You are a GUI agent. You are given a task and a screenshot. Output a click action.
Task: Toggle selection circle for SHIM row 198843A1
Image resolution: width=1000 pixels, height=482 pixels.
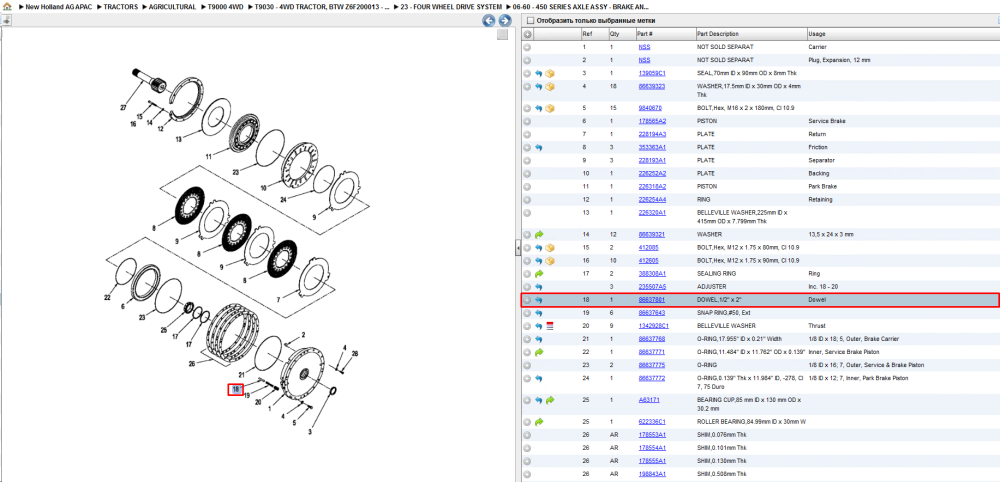tap(527, 474)
